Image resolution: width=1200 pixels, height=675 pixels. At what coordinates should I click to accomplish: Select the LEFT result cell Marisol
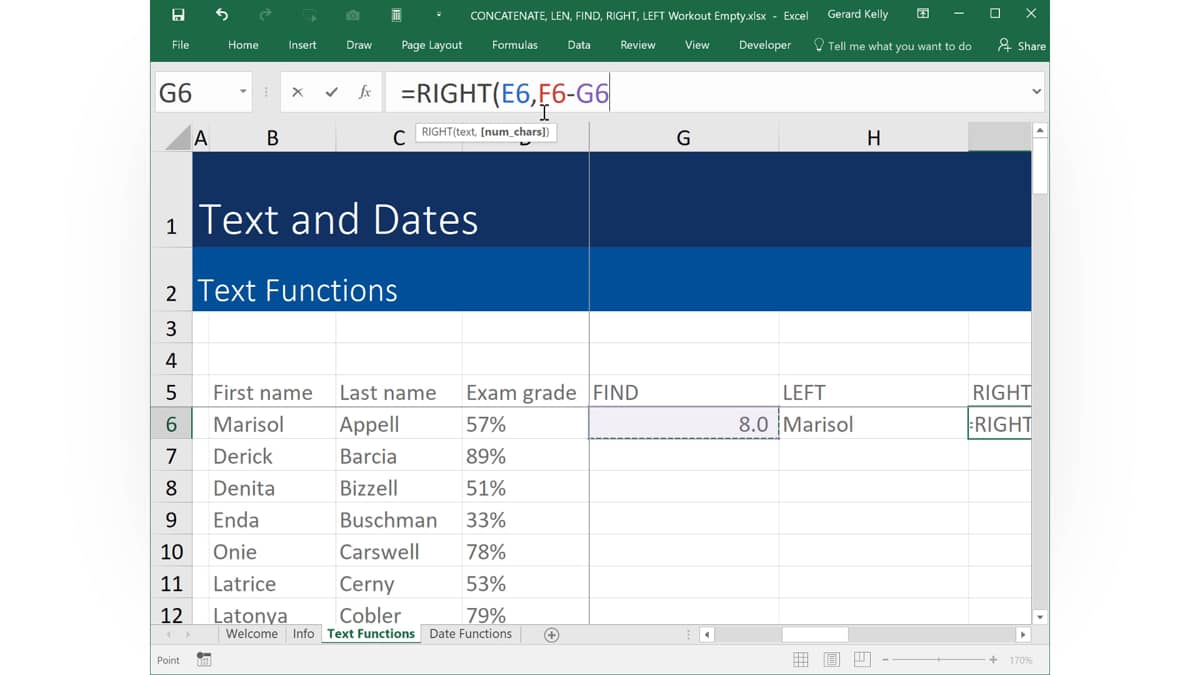point(874,424)
